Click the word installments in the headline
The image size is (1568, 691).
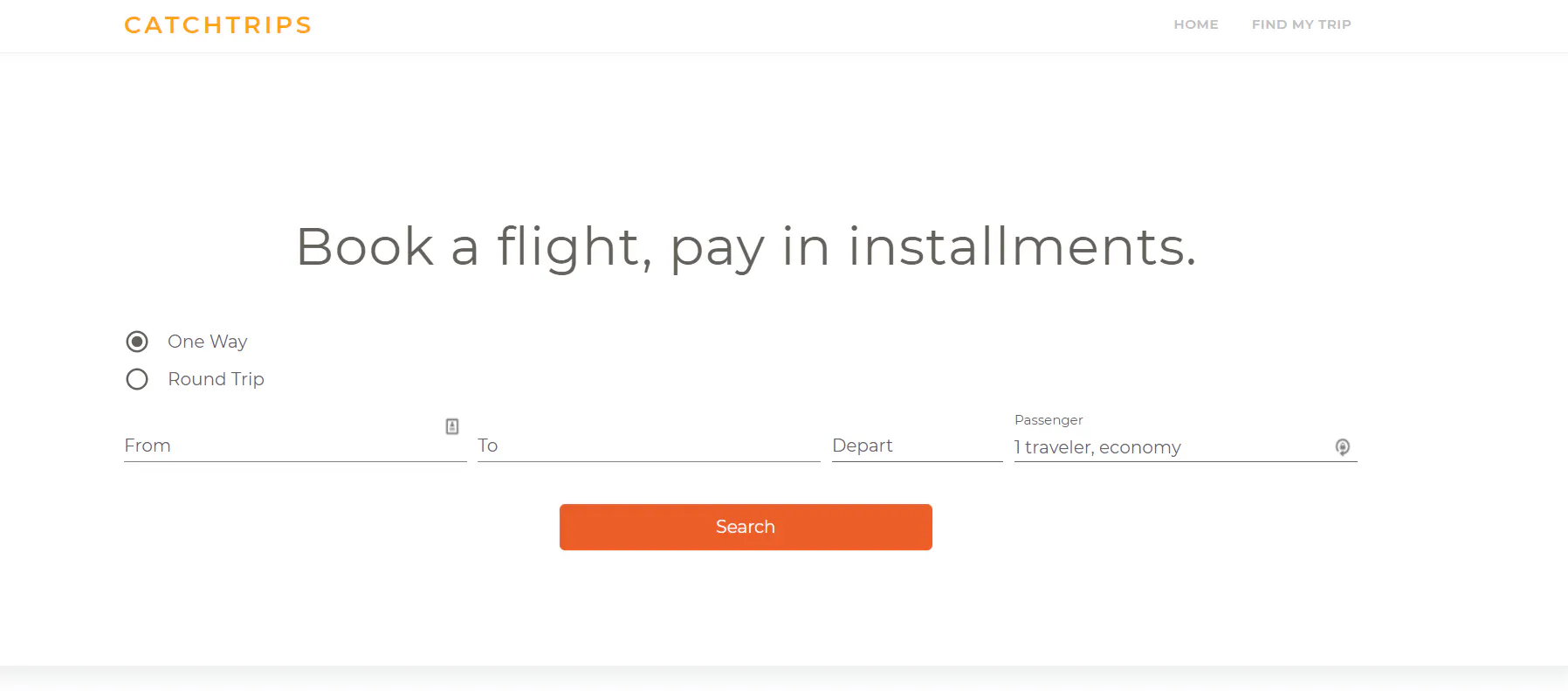[1021, 246]
